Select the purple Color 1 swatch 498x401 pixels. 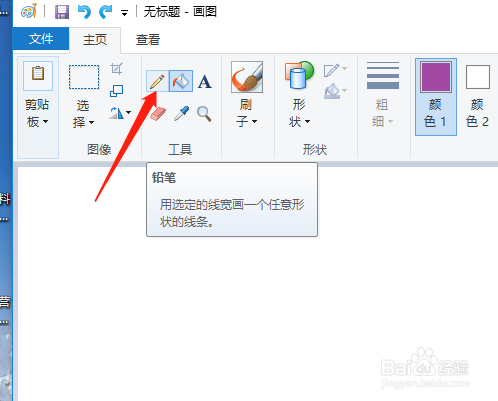click(x=436, y=77)
